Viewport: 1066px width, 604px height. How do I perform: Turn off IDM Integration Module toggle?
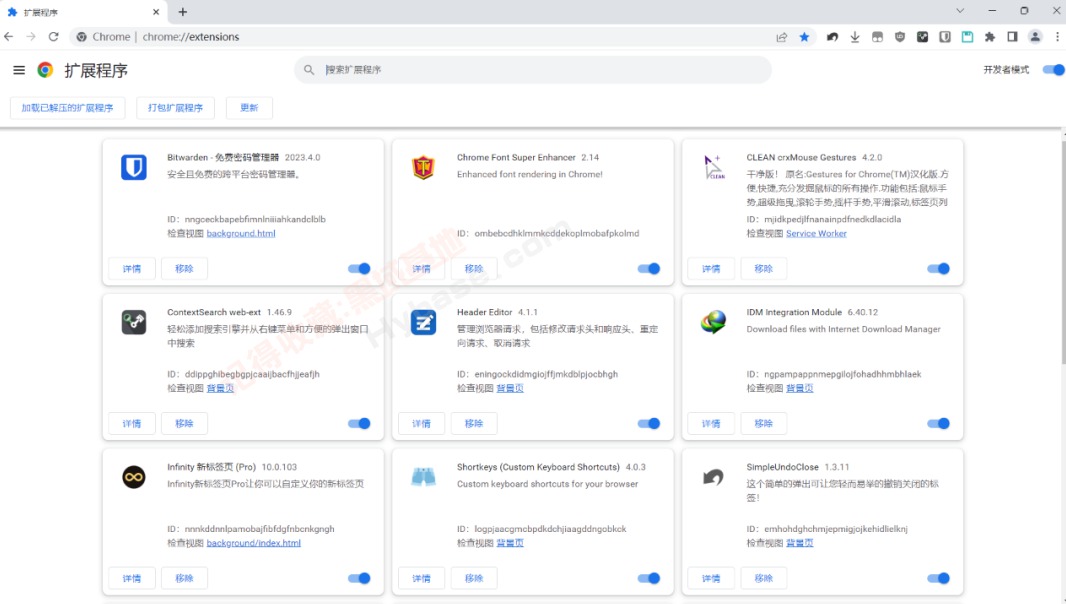(x=938, y=423)
